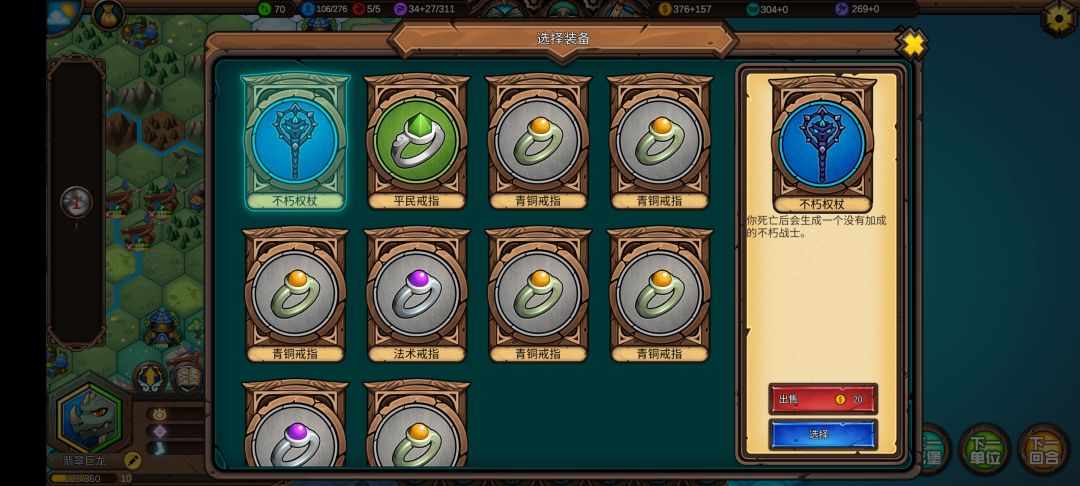Close the 选择装备 equipment dialog
The width and height of the screenshot is (1080, 486).
pyautogui.click(x=913, y=45)
